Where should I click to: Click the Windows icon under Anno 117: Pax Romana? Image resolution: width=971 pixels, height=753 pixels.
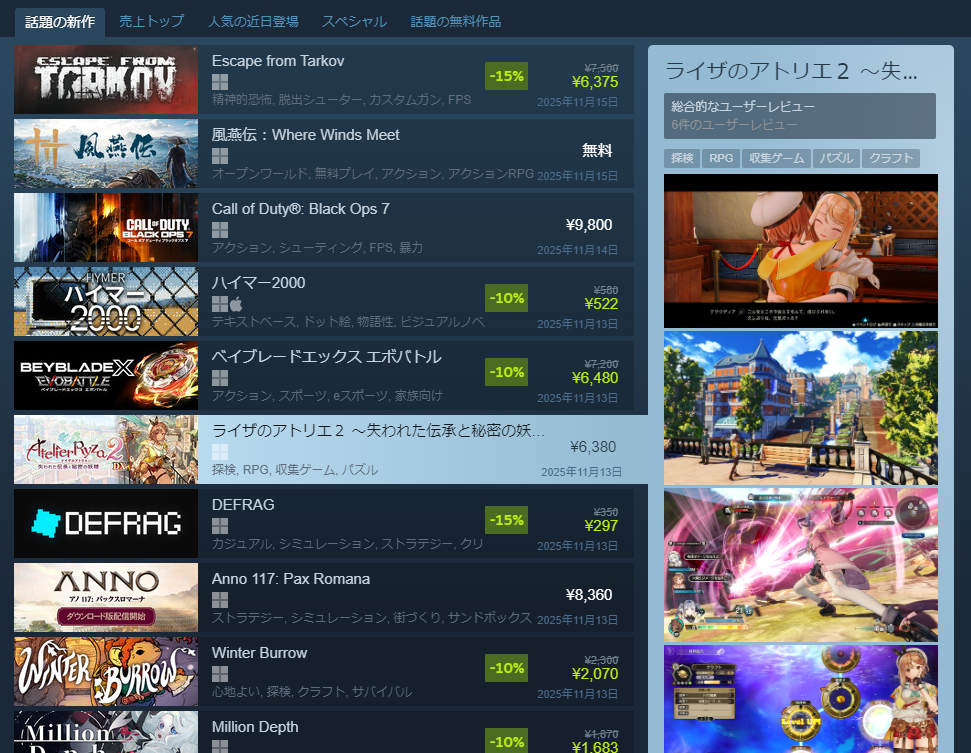pyautogui.click(x=220, y=600)
